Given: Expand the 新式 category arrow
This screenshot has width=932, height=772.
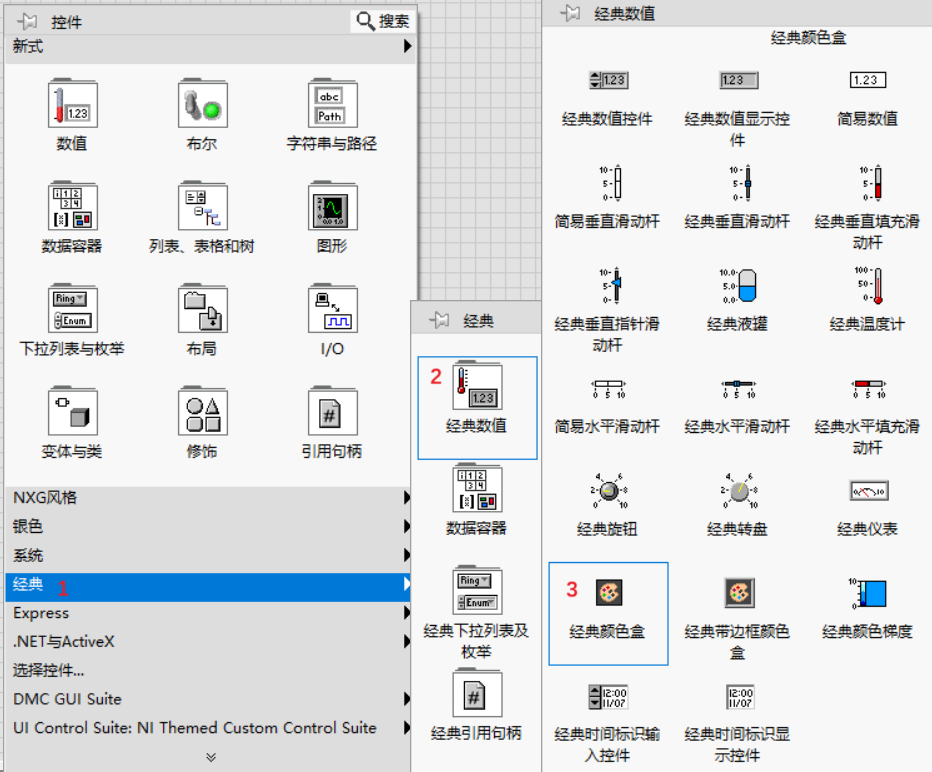Looking at the screenshot, I should pos(407,46).
